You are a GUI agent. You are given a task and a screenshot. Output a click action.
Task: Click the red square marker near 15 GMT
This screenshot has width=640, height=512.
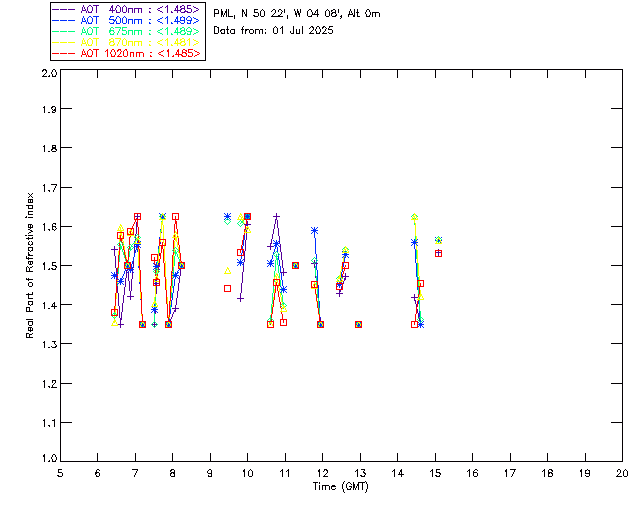tap(438, 253)
